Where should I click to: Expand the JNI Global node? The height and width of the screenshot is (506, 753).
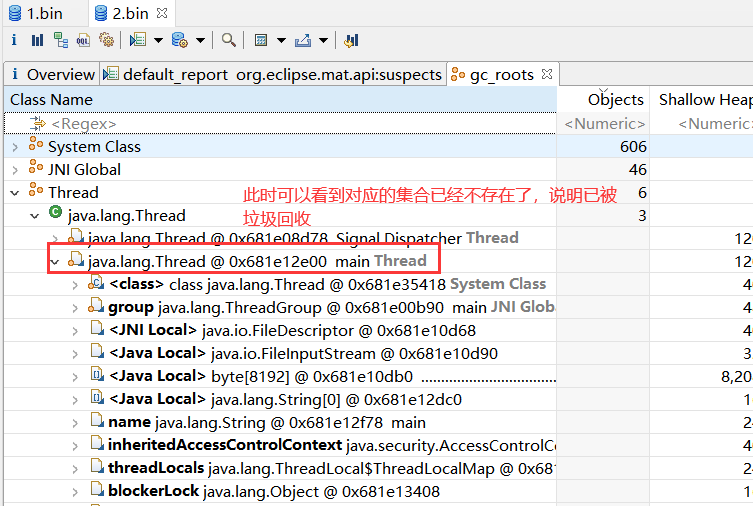click(15, 170)
